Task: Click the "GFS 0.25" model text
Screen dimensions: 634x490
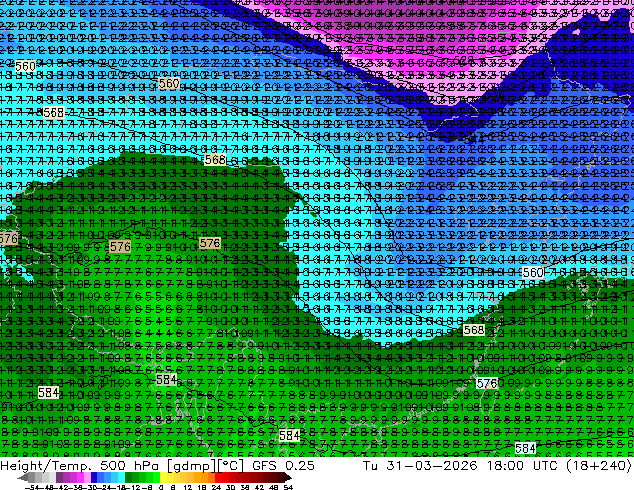Action: pos(283,466)
